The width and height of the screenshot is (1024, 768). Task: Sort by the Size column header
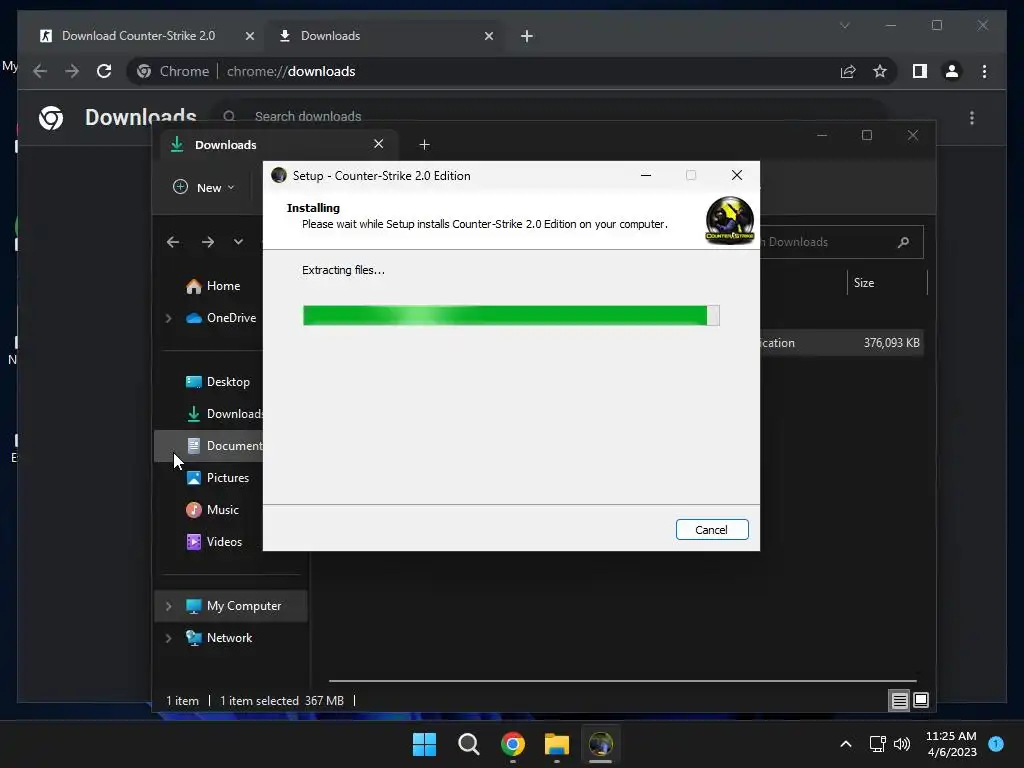(x=887, y=283)
